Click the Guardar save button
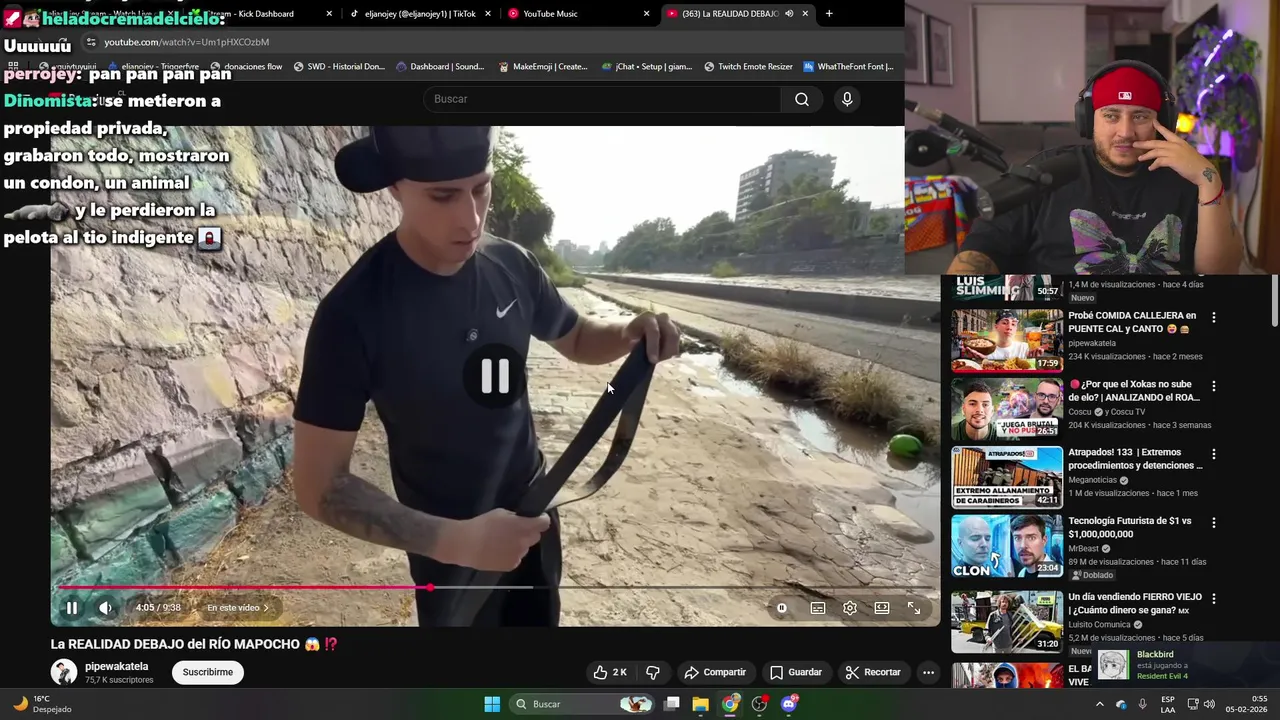 click(796, 672)
